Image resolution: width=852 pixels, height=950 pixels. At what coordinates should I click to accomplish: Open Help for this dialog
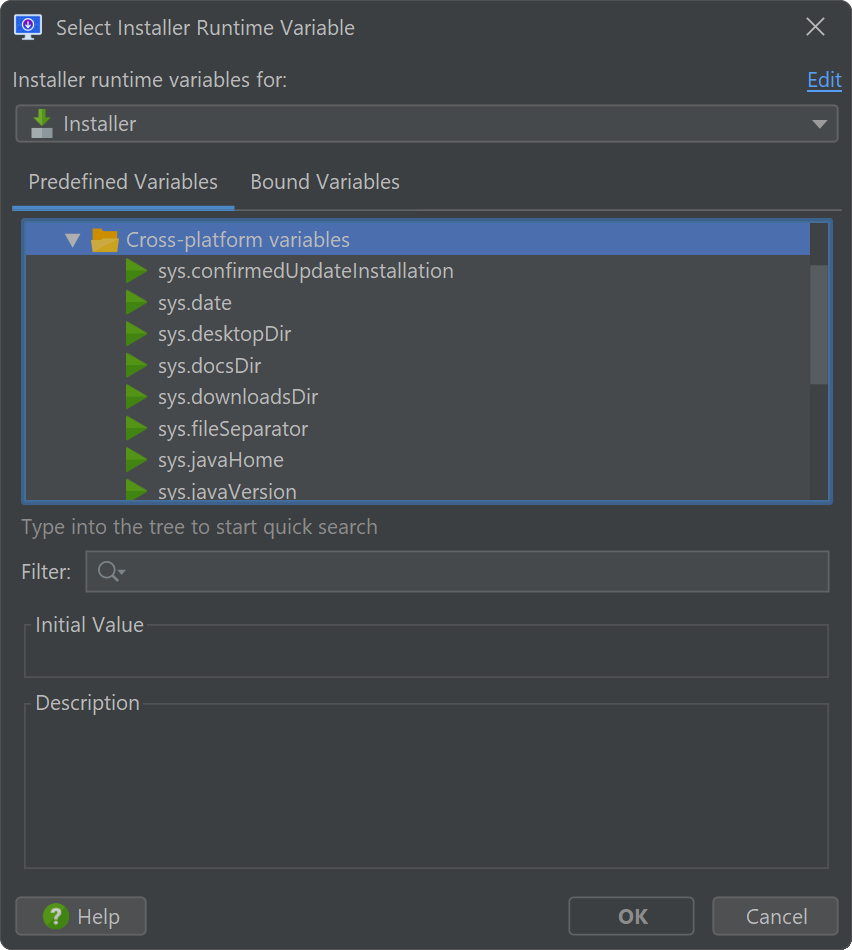click(x=81, y=916)
